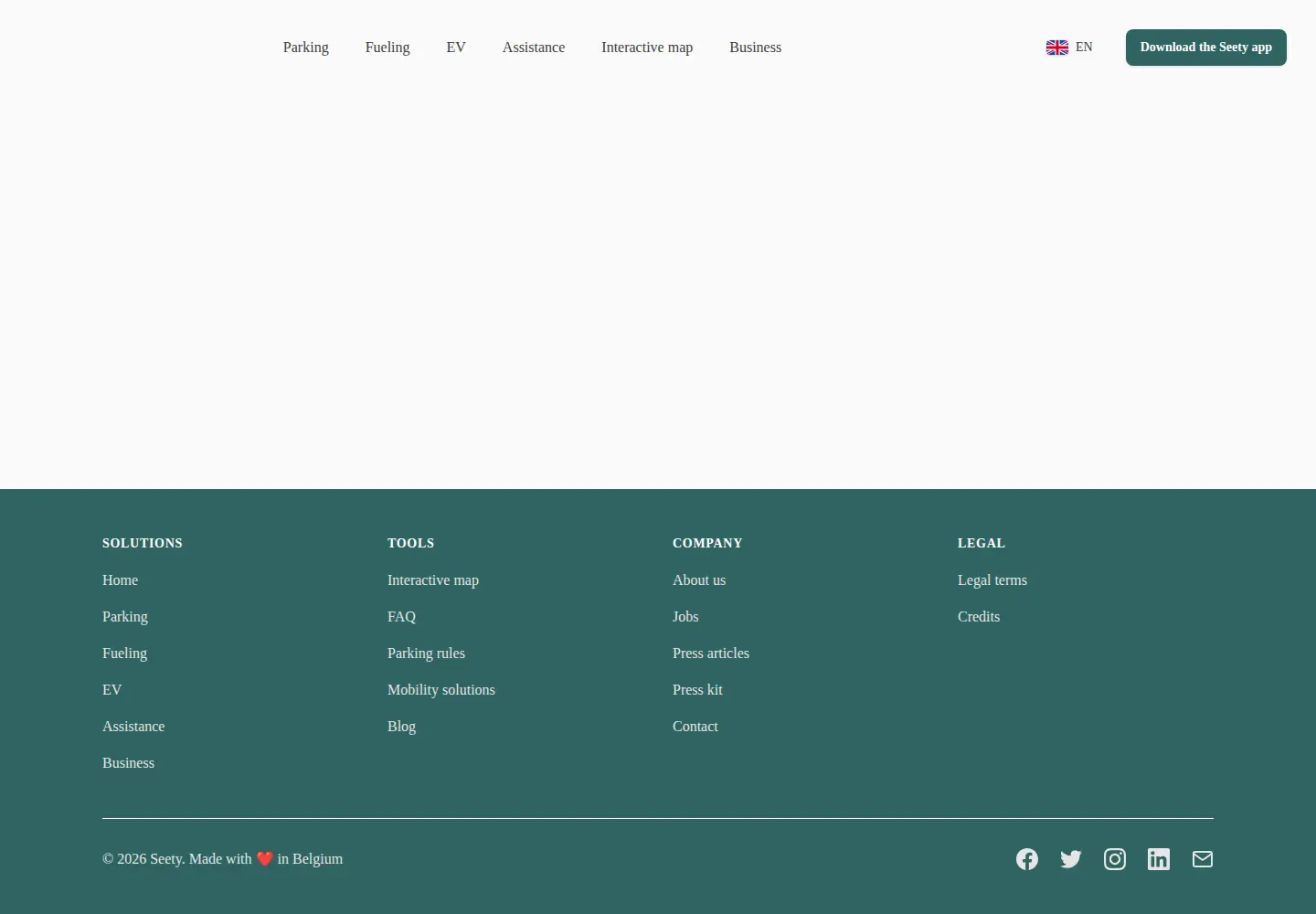Follow the footer EV link under Solutions

112,690
